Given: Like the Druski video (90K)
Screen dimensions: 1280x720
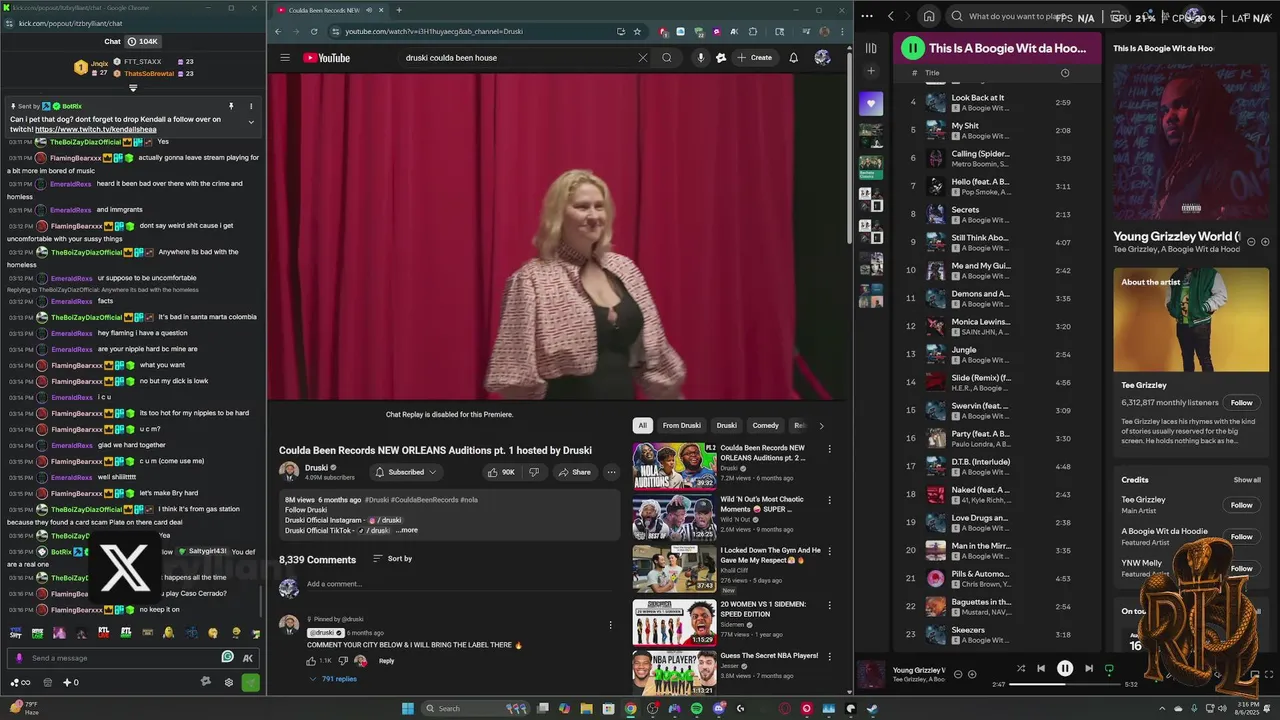Looking at the screenshot, I should [501, 472].
